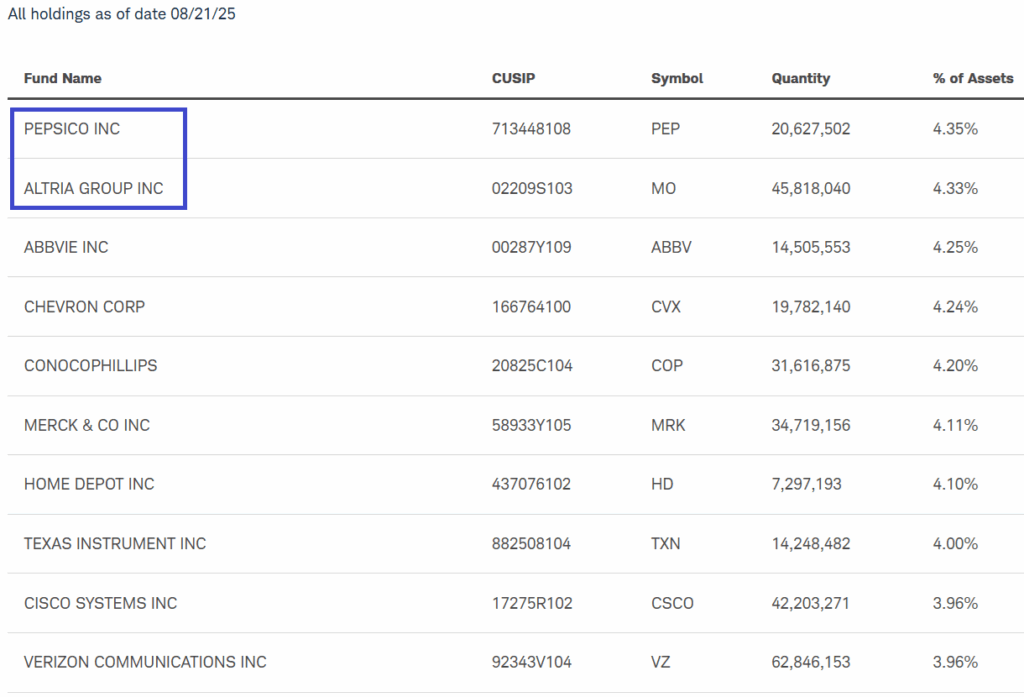The width and height of the screenshot is (1024, 697).
Task: Select the ALTRIA GROUP INC row name
Action: pos(93,188)
